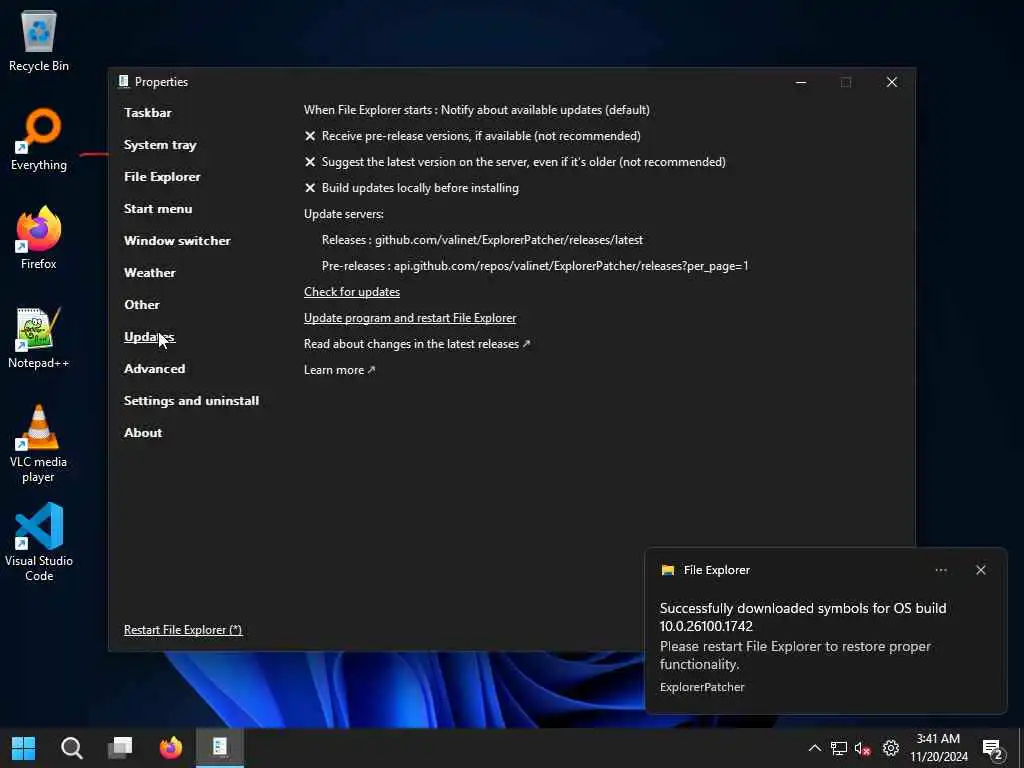Switch to System tray section
Viewport: 1024px width, 768px height.
tap(160, 145)
